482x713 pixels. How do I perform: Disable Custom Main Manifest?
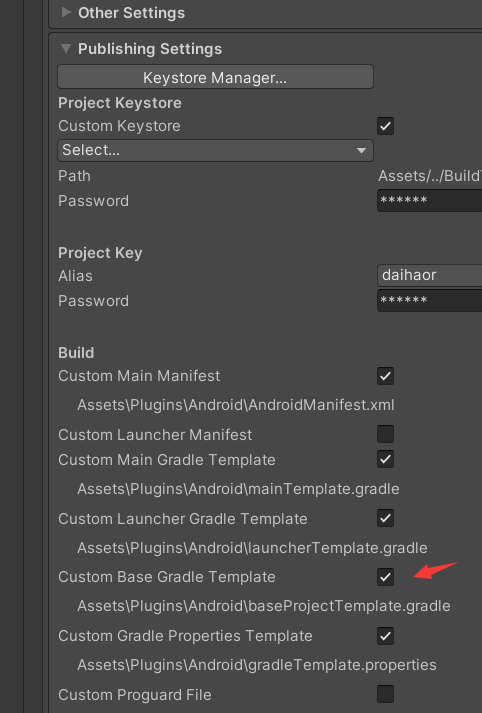385,376
